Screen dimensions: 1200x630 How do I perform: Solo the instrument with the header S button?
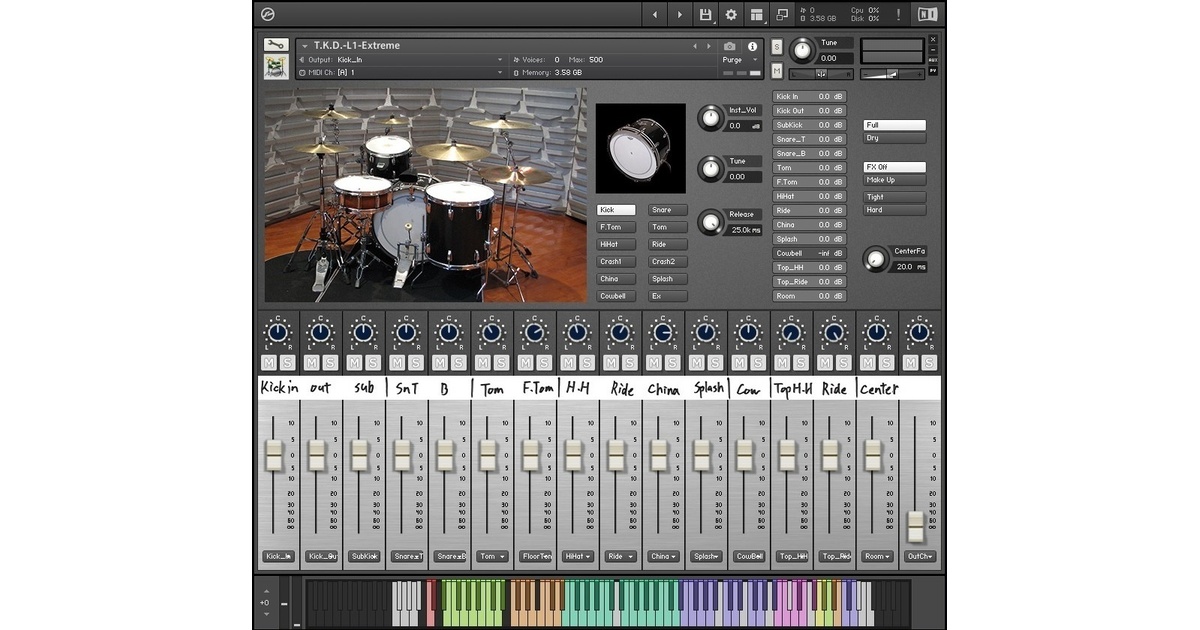click(x=777, y=48)
